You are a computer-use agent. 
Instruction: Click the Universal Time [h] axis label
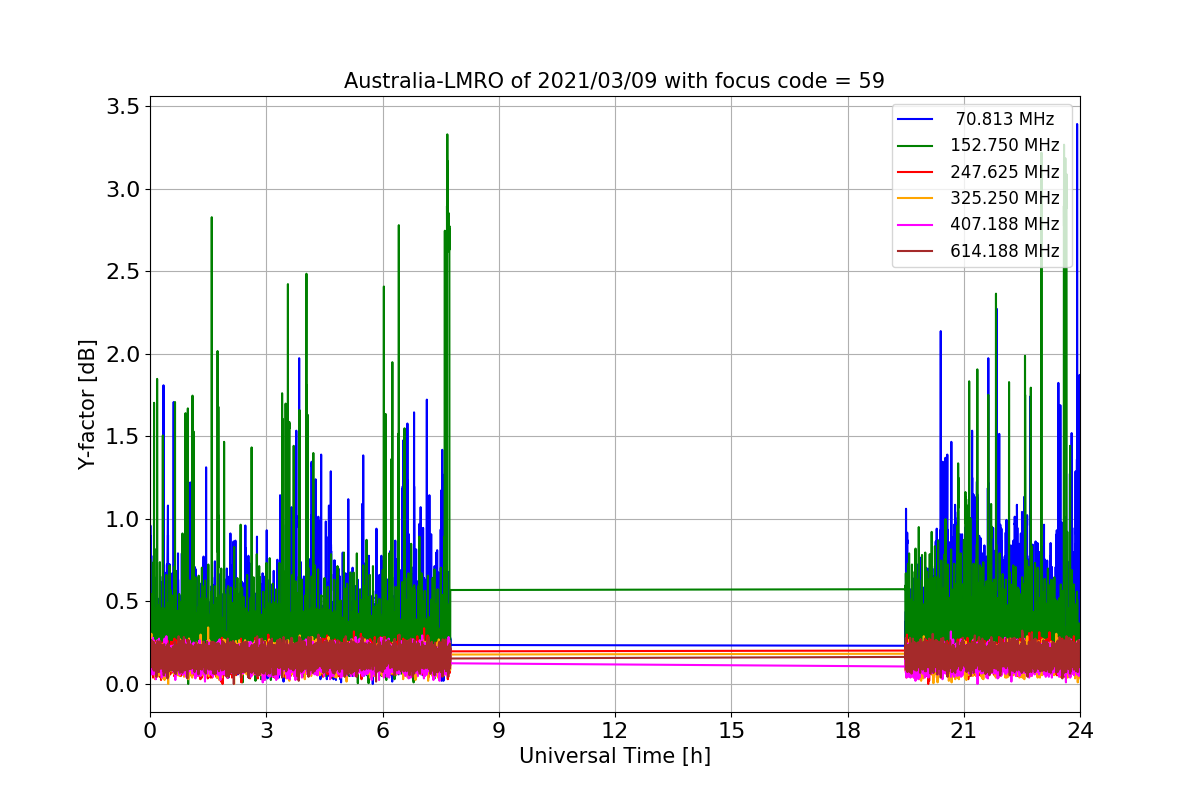(x=614, y=757)
